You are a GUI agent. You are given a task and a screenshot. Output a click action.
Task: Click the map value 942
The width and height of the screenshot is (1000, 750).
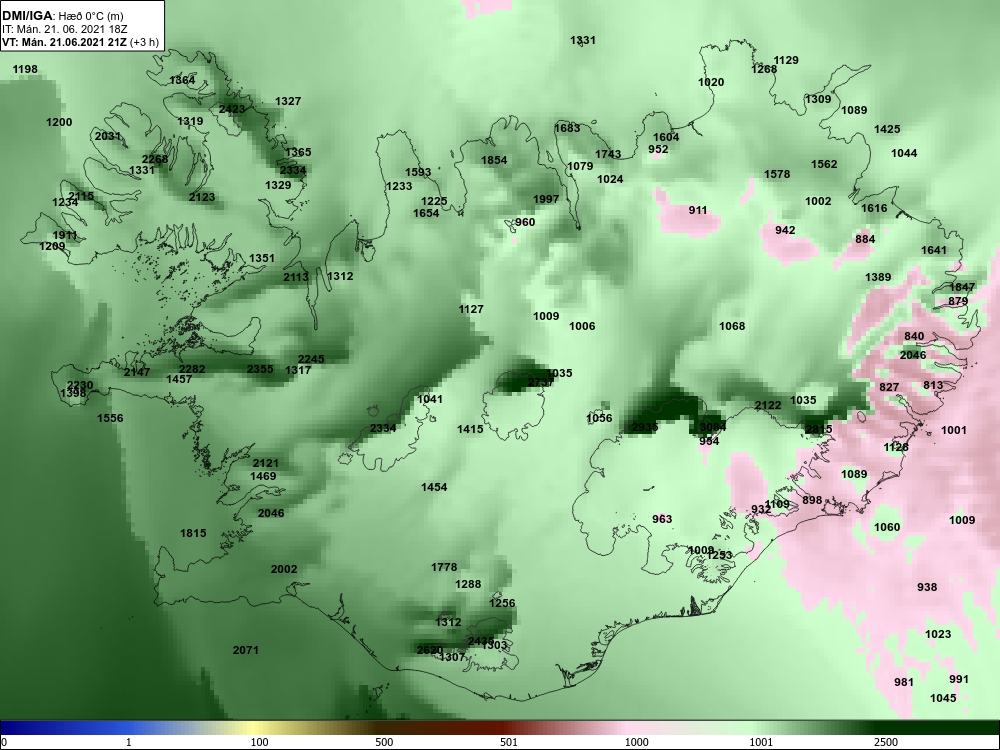785,230
